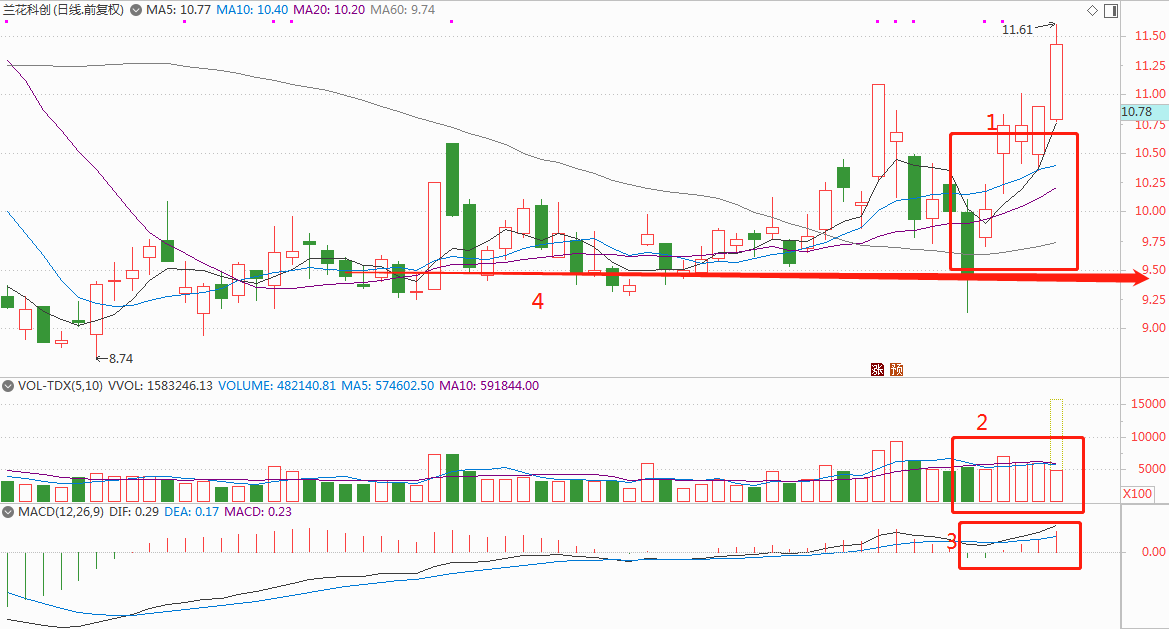The height and width of the screenshot is (629, 1169).
Task: Click the 涨 marker icon
Action: [x=877, y=369]
